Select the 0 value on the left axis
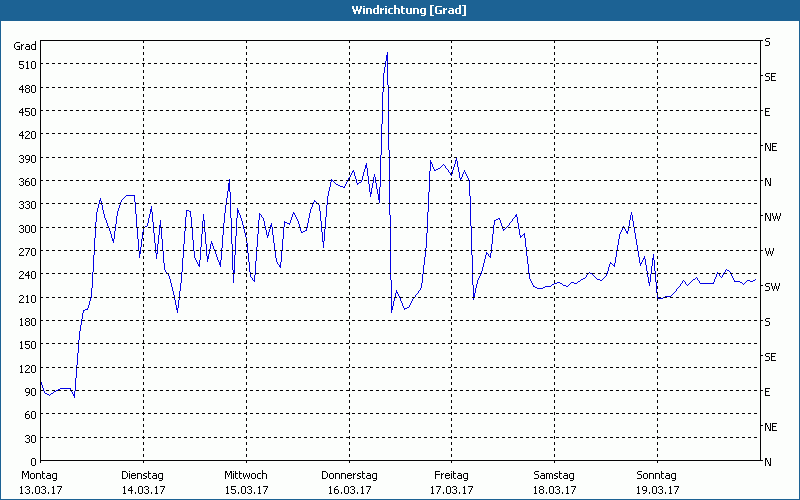Image resolution: width=800 pixels, height=500 pixels. coord(34,462)
